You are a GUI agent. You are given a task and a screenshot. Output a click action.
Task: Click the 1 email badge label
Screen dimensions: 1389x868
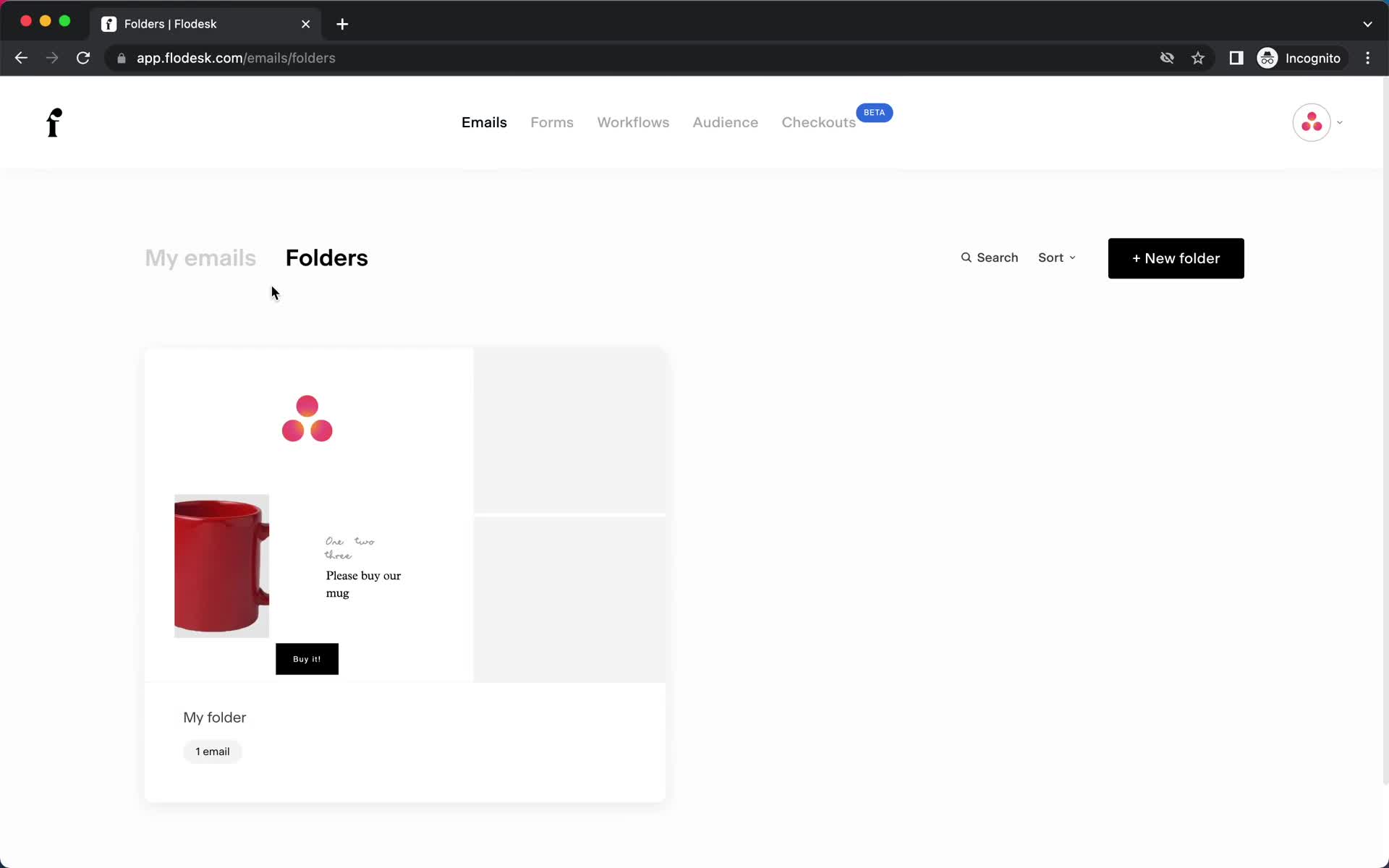point(212,751)
